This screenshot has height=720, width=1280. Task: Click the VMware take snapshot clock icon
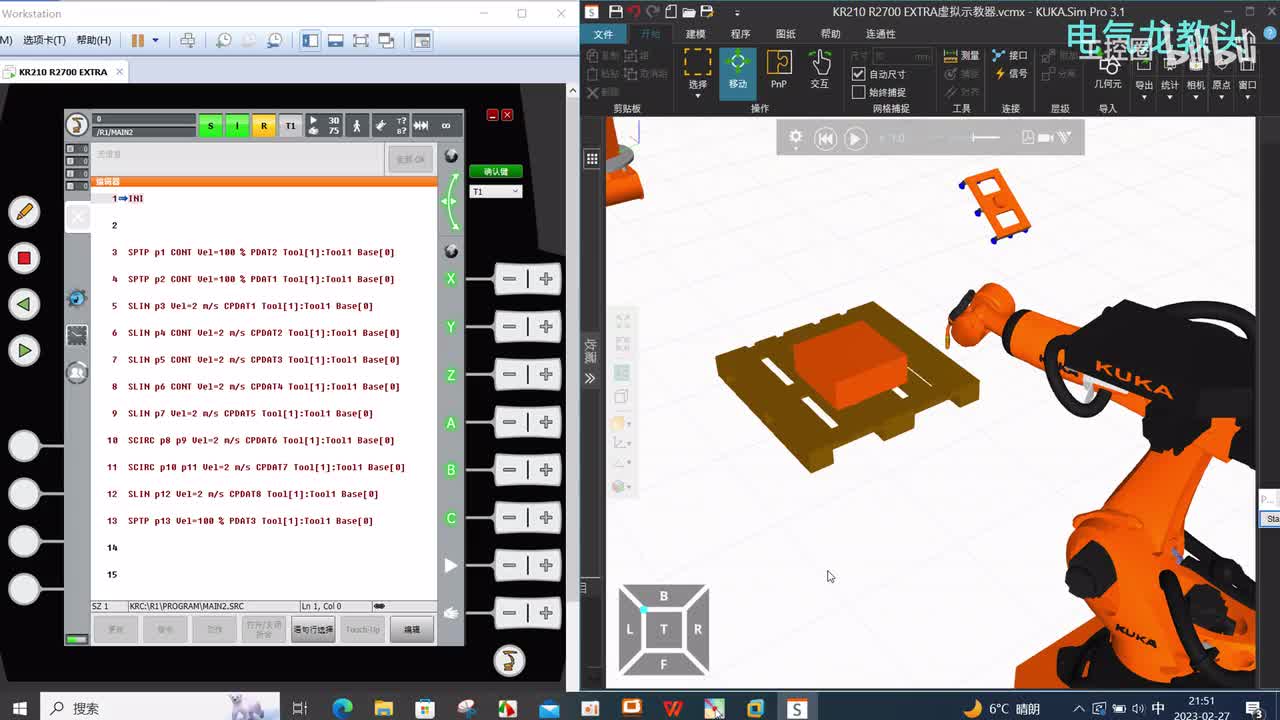[224, 40]
